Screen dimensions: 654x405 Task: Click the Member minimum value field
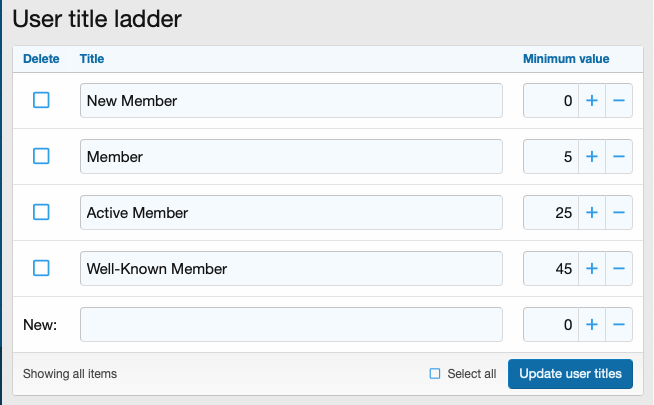(x=551, y=157)
